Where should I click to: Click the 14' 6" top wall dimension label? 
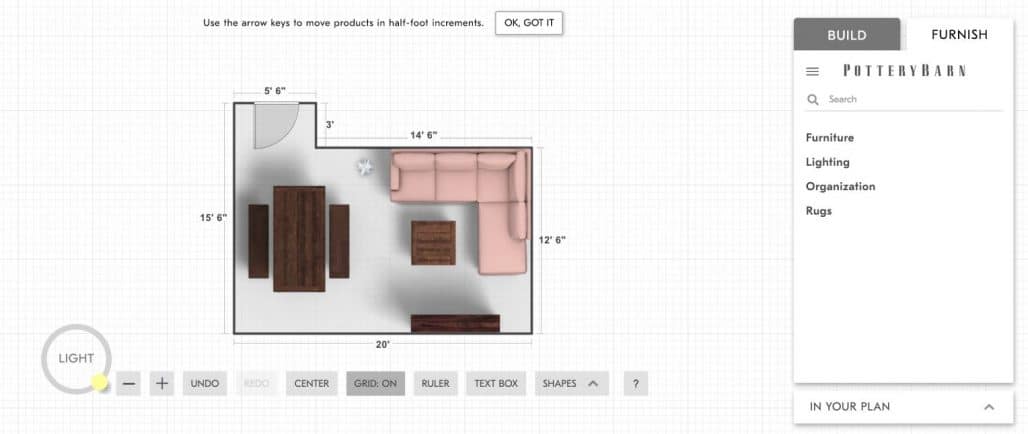(x=424, y=136)
